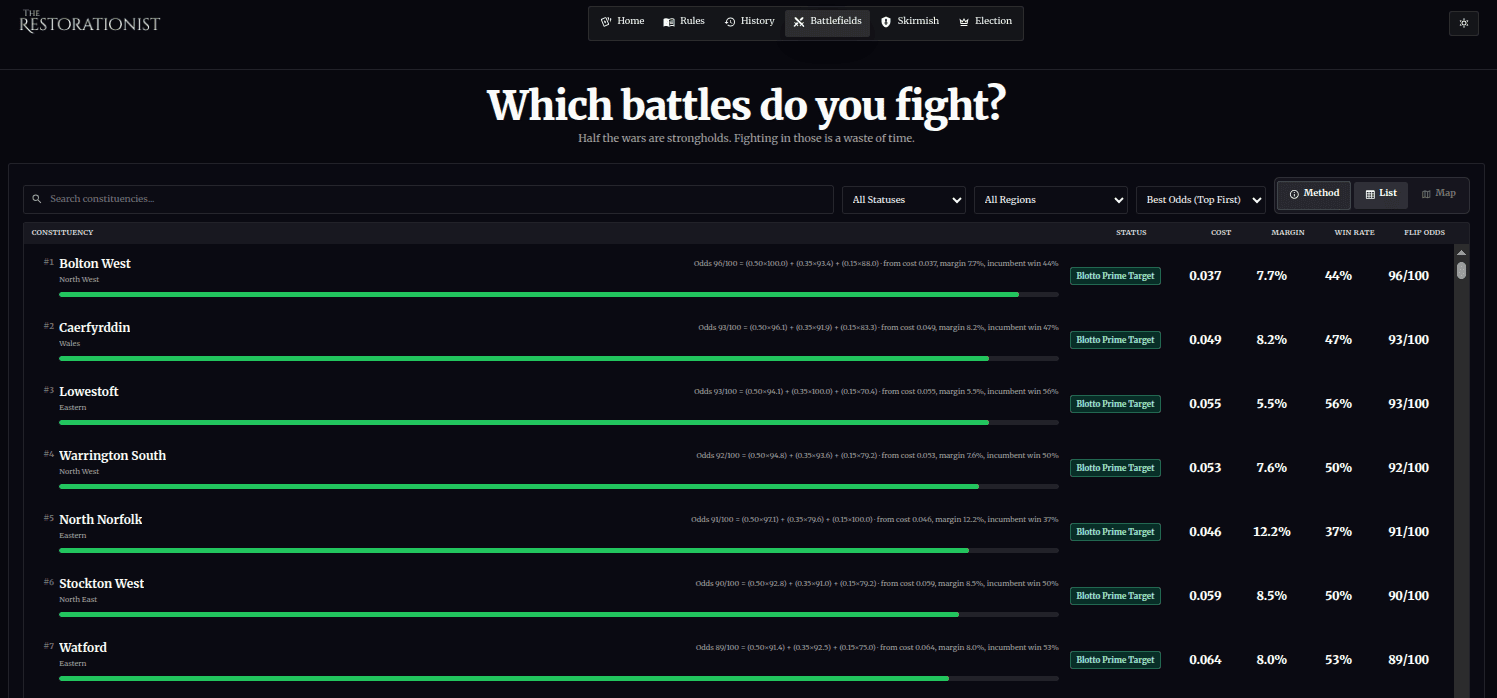This screenshot has width=1497, height=698.
Task: Expand the All Regions dropdown
Action: (1050, 200)
